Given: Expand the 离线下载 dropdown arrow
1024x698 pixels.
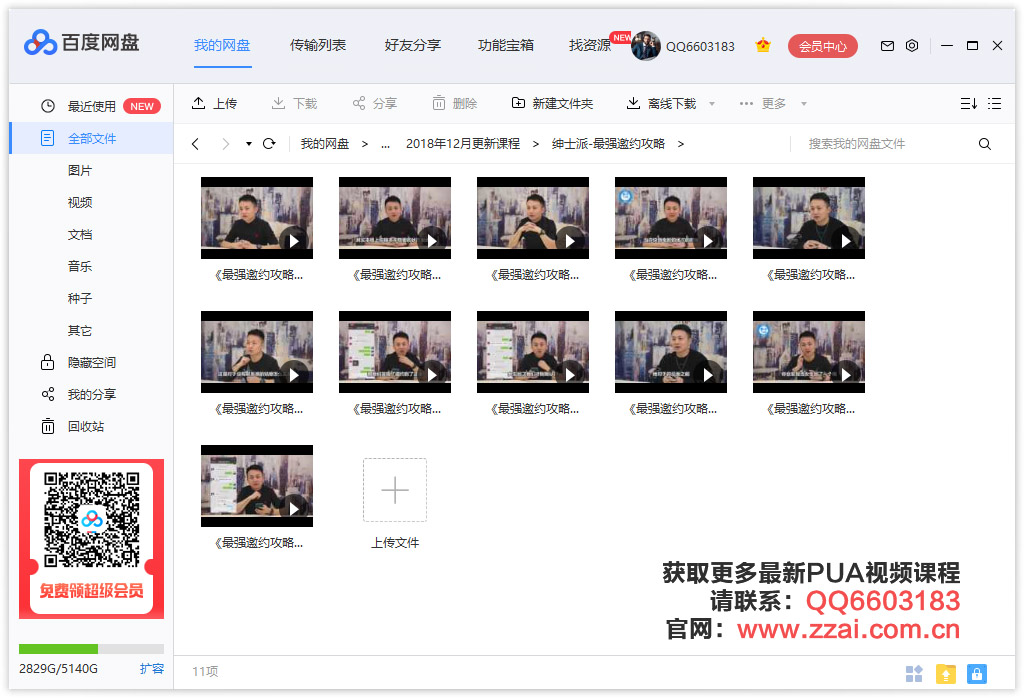Looking at the screenshot, I should coord(712,104).
